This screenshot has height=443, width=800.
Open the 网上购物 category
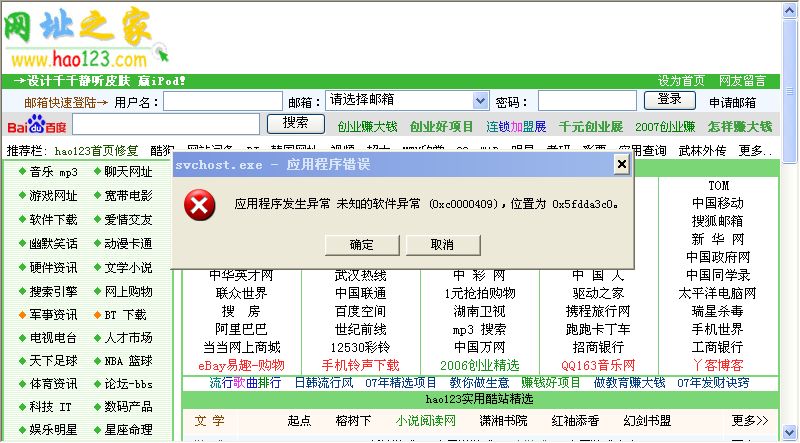[x=129, y=291]
